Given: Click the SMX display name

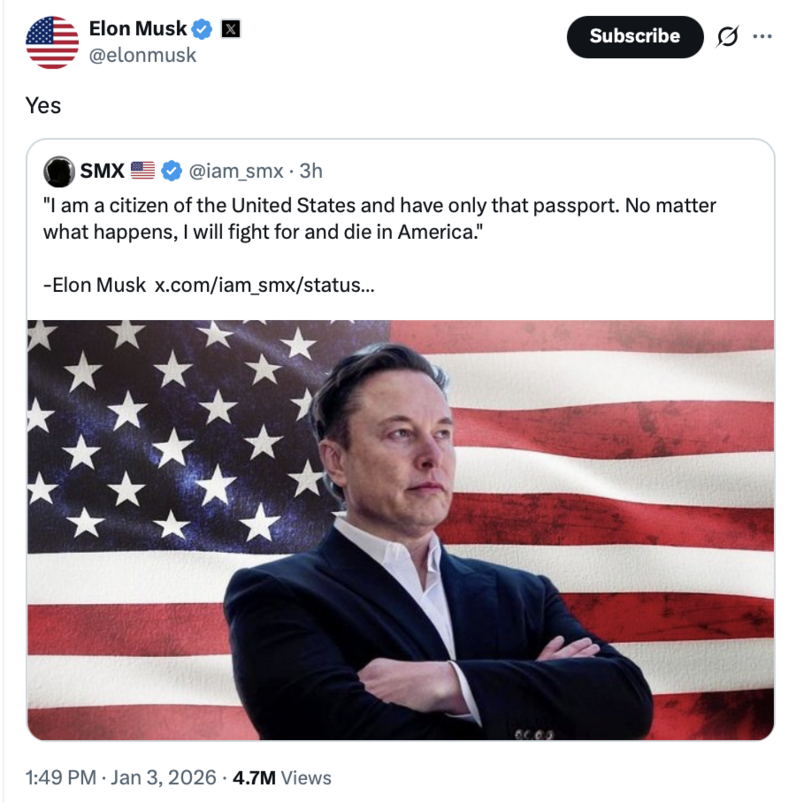Looking at the screenshot, I should click(x=102, y=172).
